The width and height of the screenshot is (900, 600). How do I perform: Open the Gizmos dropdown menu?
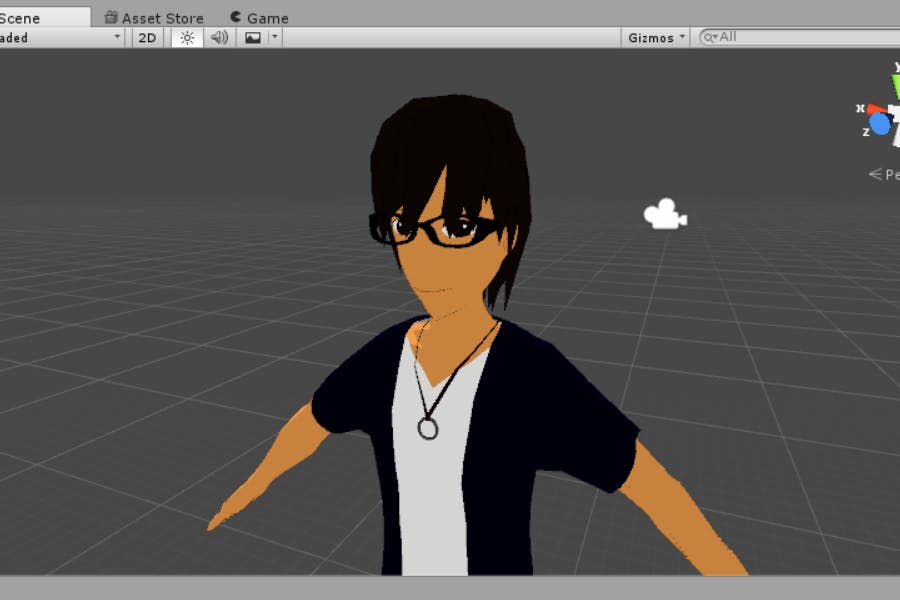click(x=656, y=37)
